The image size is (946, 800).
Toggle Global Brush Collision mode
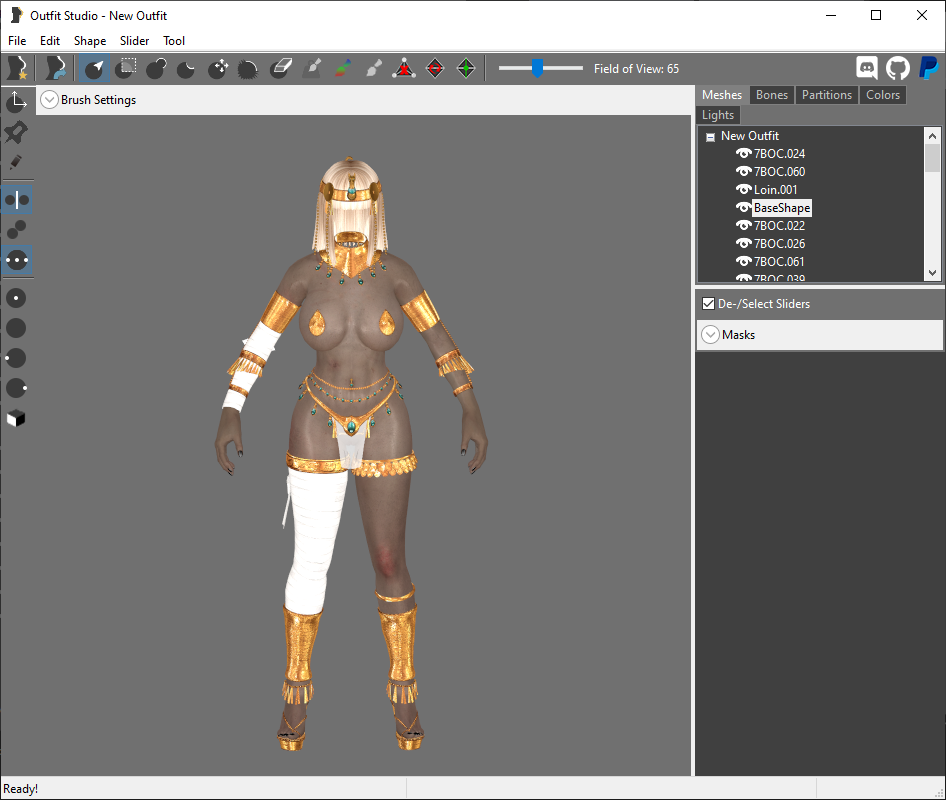[17, 260]
